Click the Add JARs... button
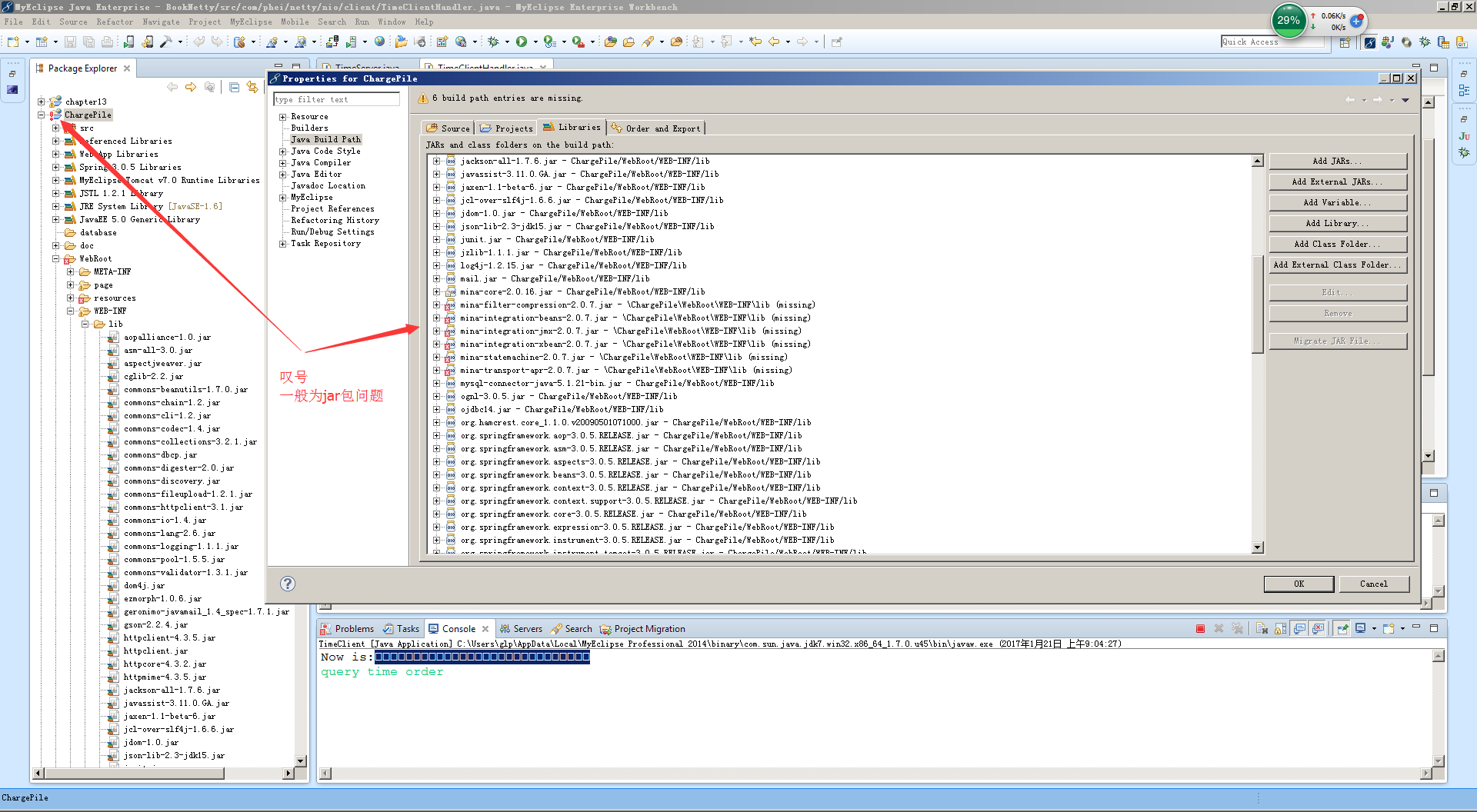Image resolution: width=1477 pixels, height=812 pixels. pyautogui.click(x=1338, y=161)
